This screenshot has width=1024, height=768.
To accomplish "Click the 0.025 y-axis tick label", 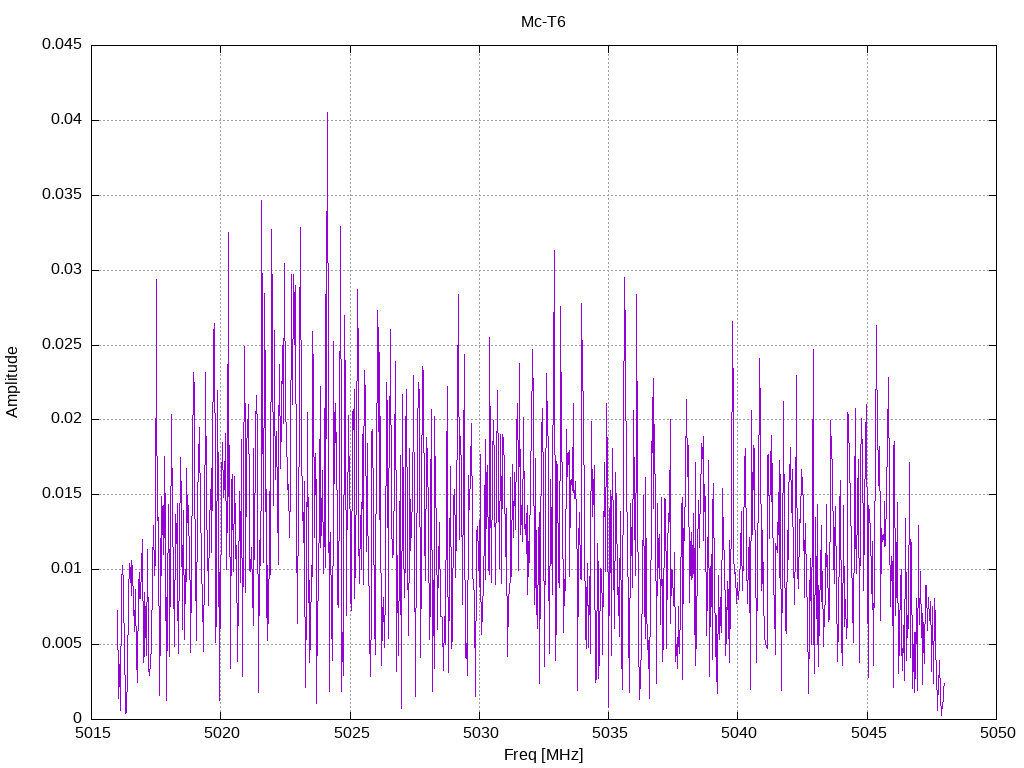I will tap(61, 345).
